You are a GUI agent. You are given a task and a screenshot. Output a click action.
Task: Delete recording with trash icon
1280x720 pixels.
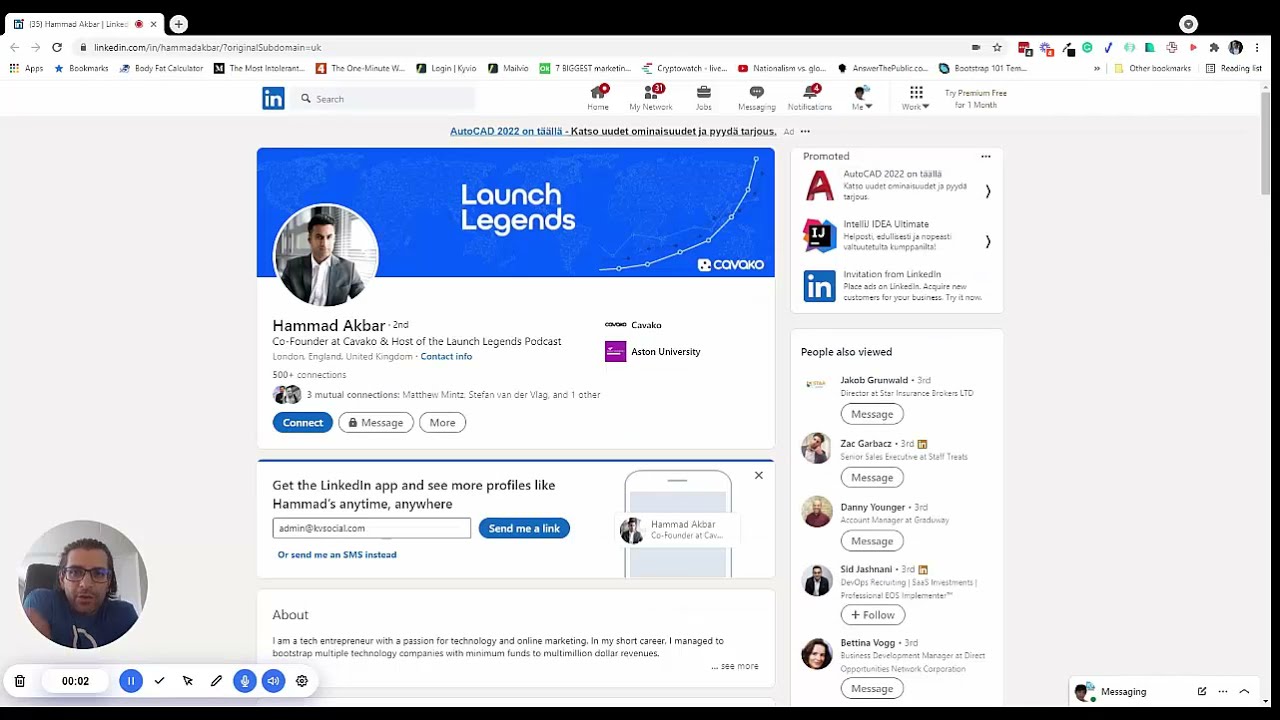coord(19,681)
